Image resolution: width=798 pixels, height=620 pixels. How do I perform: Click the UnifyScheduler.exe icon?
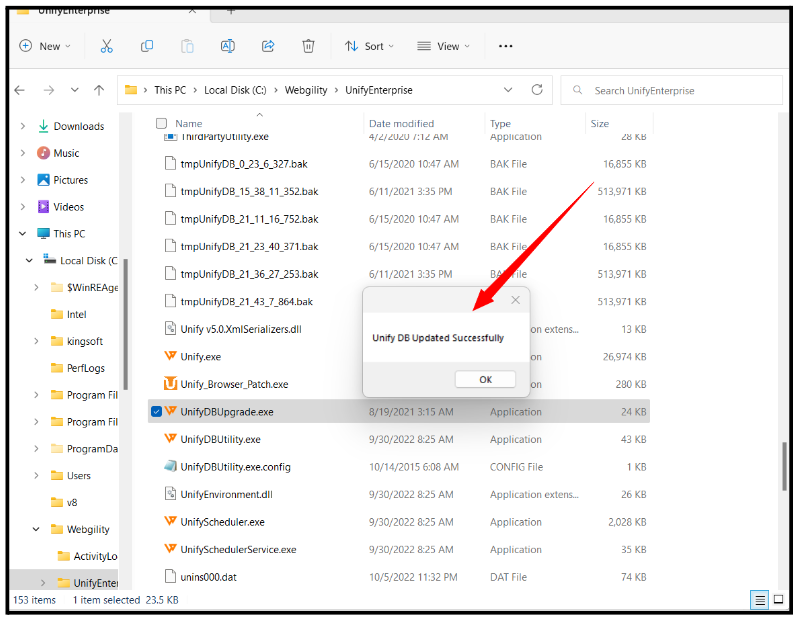coord(170,521)
